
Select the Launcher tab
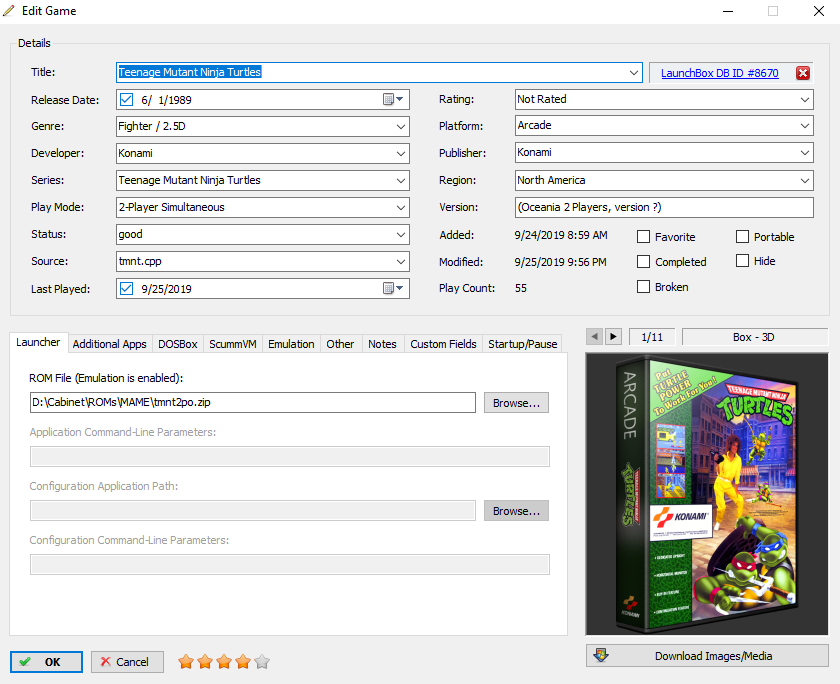pyautogui.click(x=38, y=342)
